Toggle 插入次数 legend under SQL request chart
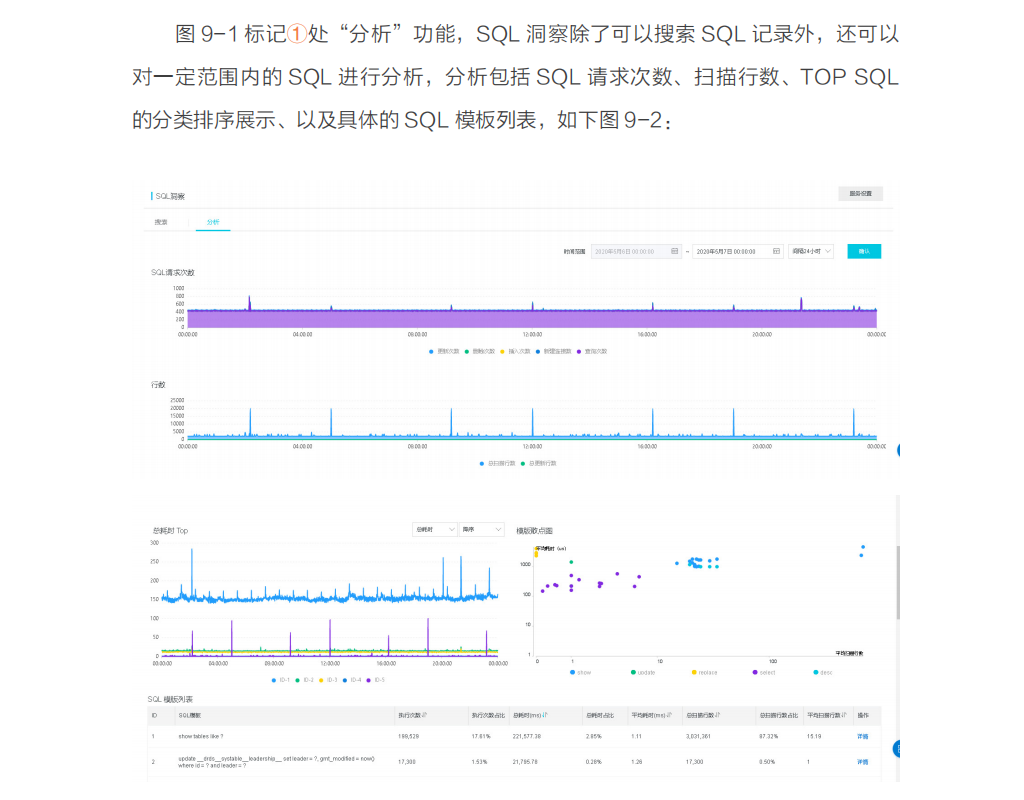1024x800 pixels. tap(515, 351)
